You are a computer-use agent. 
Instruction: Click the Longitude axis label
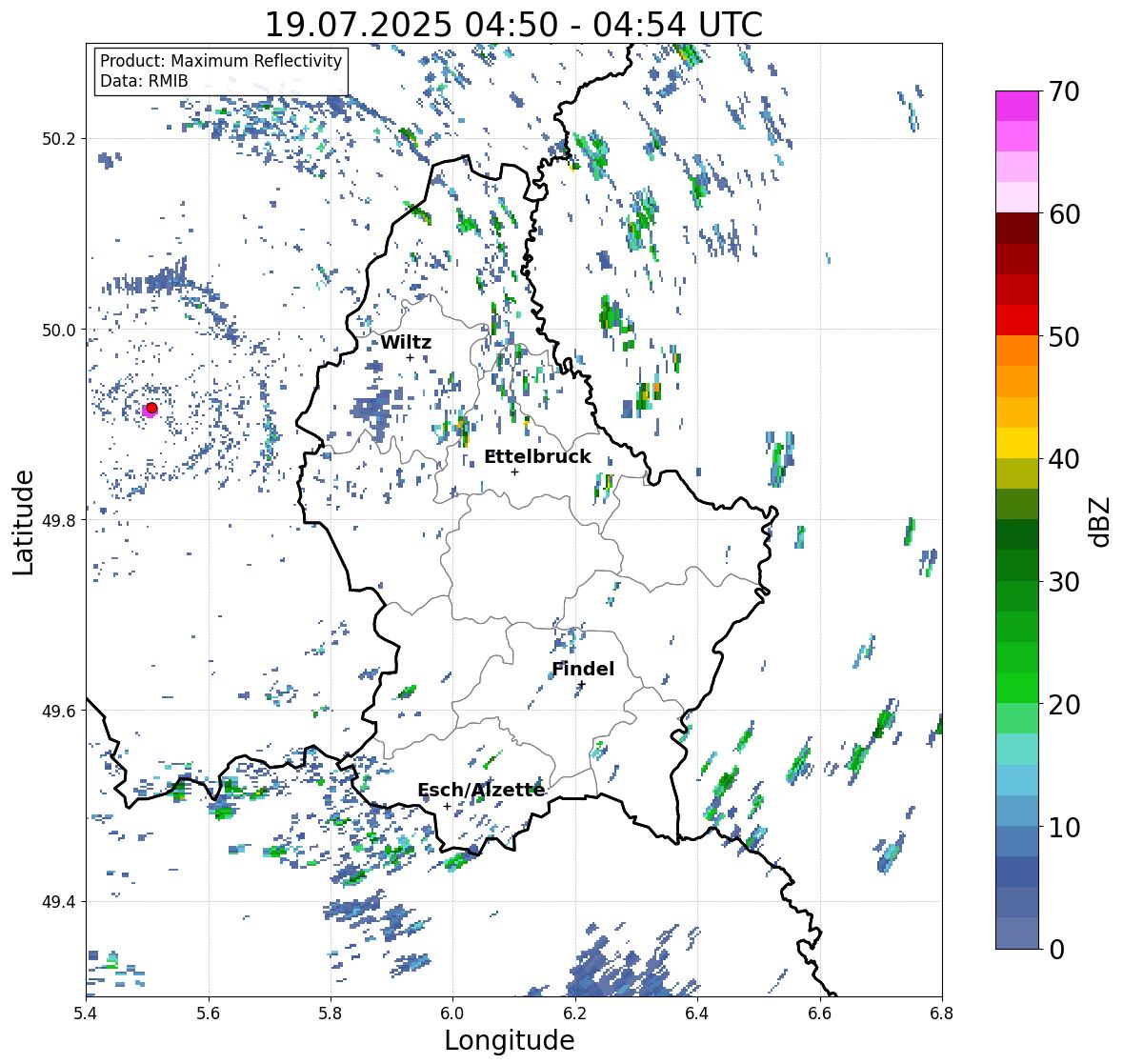click(510, 1040)
